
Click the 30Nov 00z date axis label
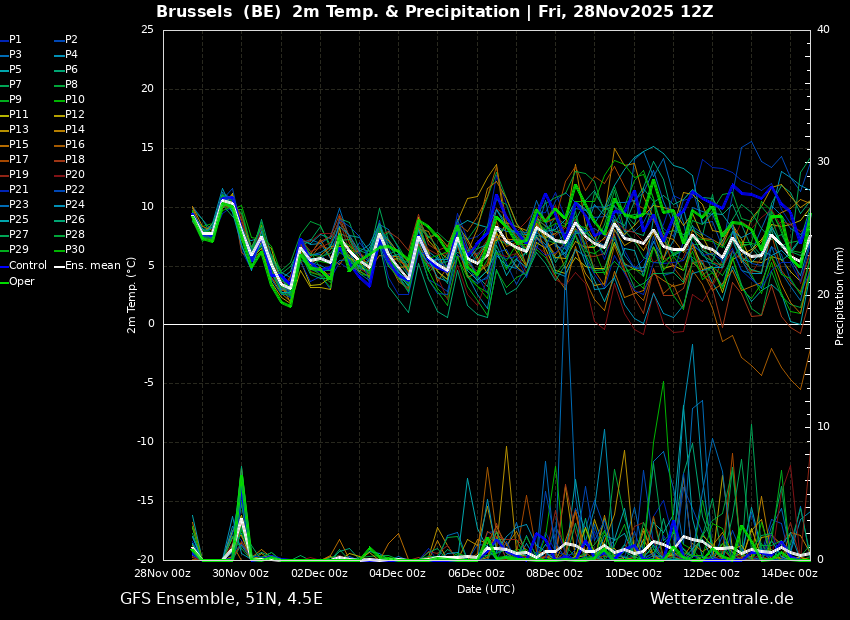[241, 573]
